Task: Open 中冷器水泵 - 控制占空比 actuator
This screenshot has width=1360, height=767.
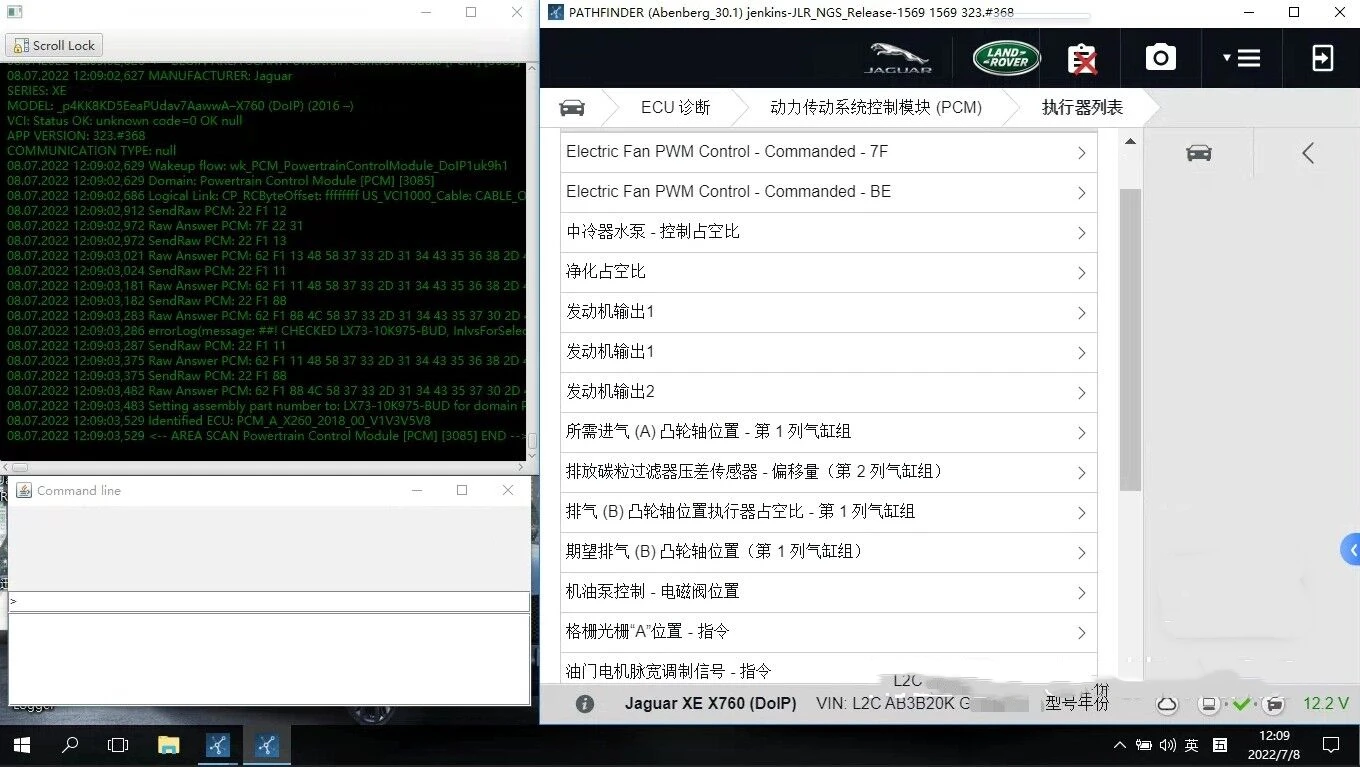Action: pyautogui.click(x=828, y=232)
